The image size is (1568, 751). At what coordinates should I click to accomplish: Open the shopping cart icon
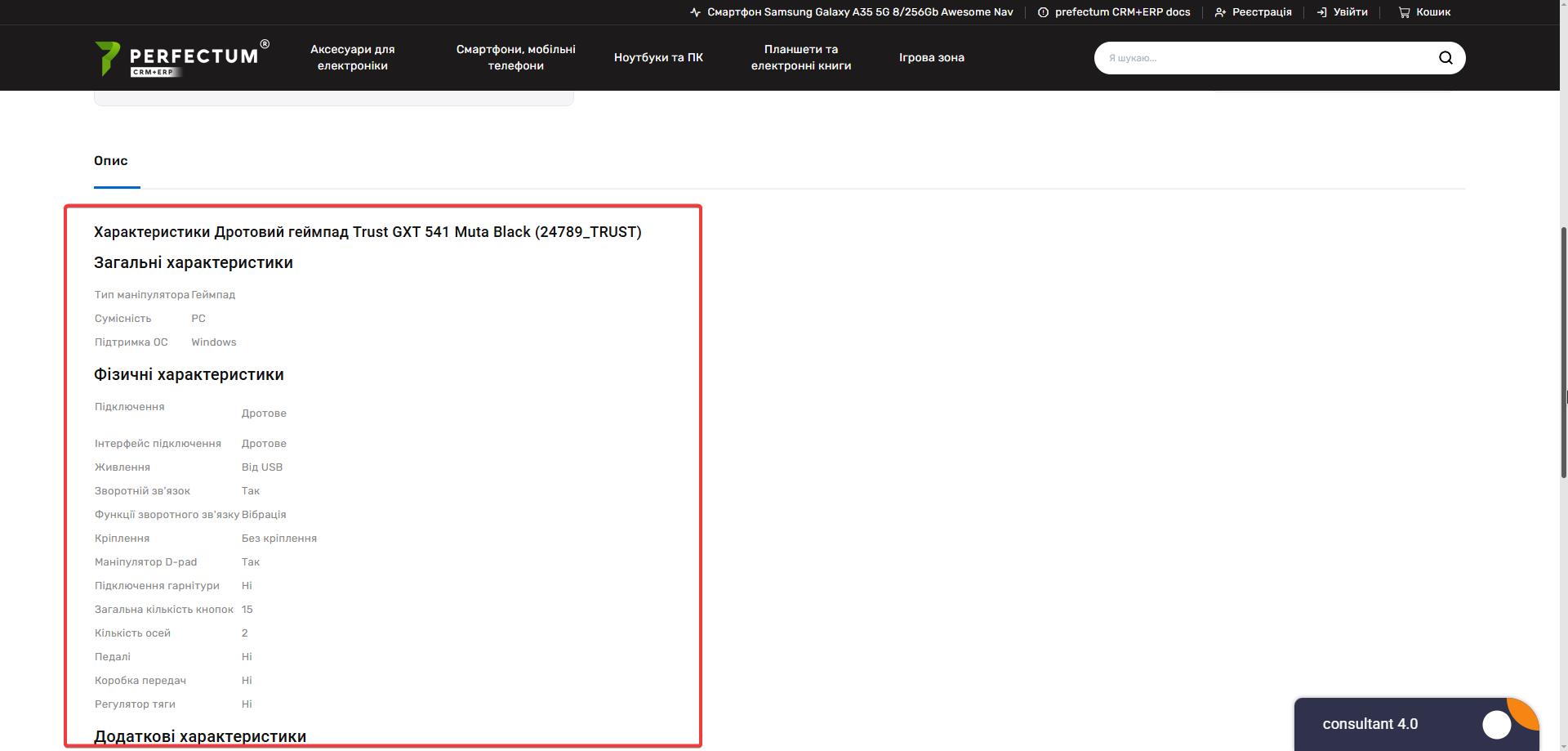1404,12
